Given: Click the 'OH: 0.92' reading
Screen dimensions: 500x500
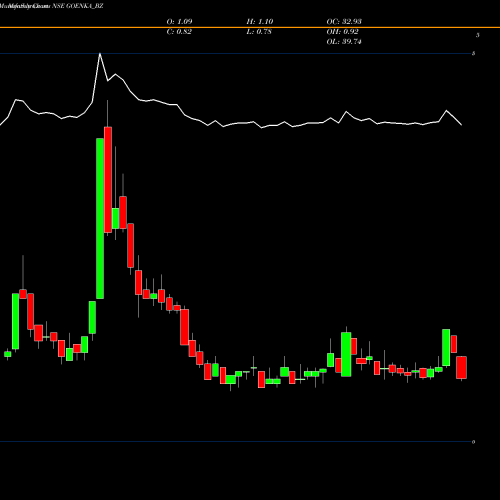Looking at the screenshot, I should point(342,32).
